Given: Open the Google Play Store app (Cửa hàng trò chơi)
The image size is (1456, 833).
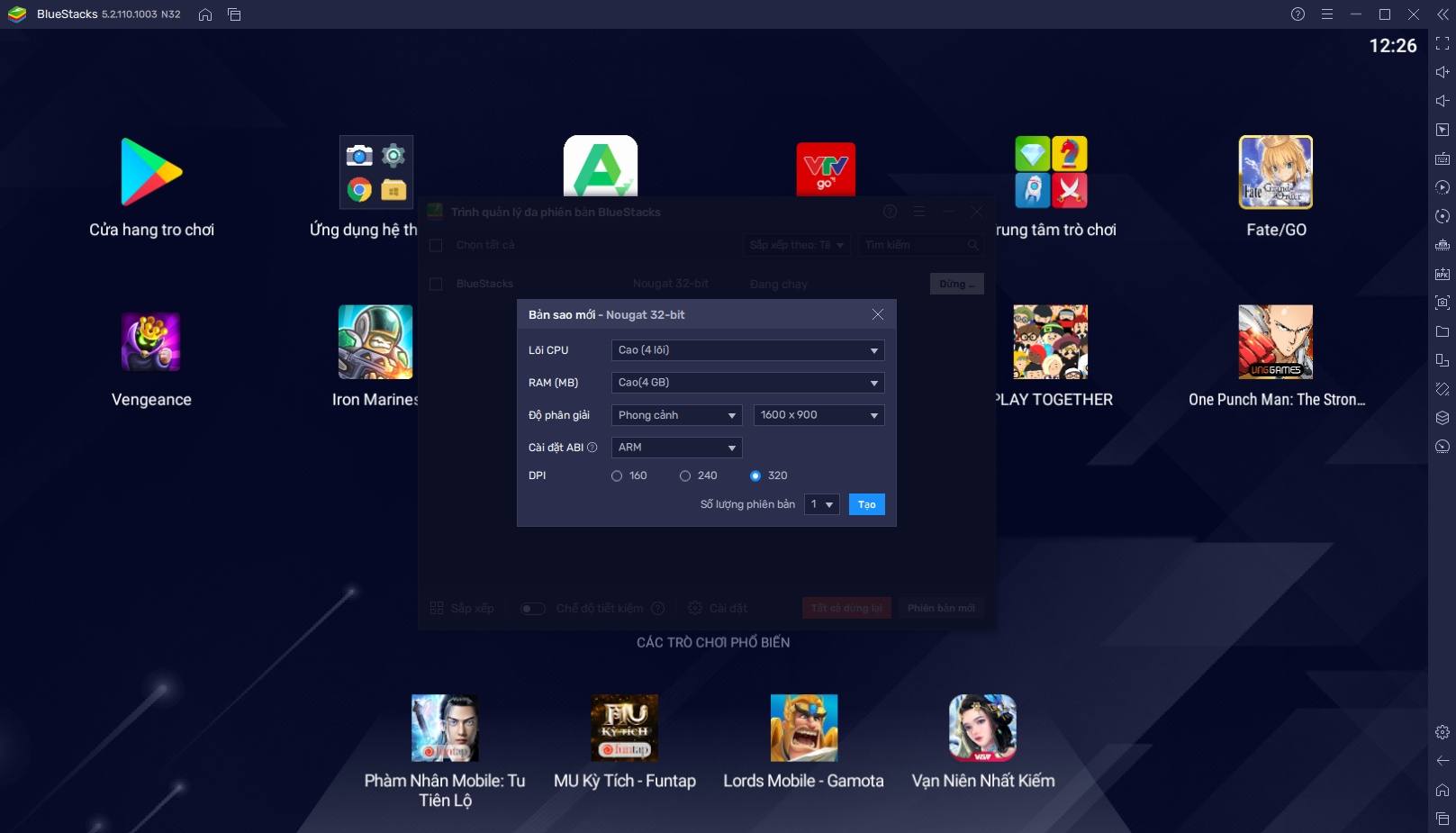Looking at the screenshot, I should tap(151, 172).
